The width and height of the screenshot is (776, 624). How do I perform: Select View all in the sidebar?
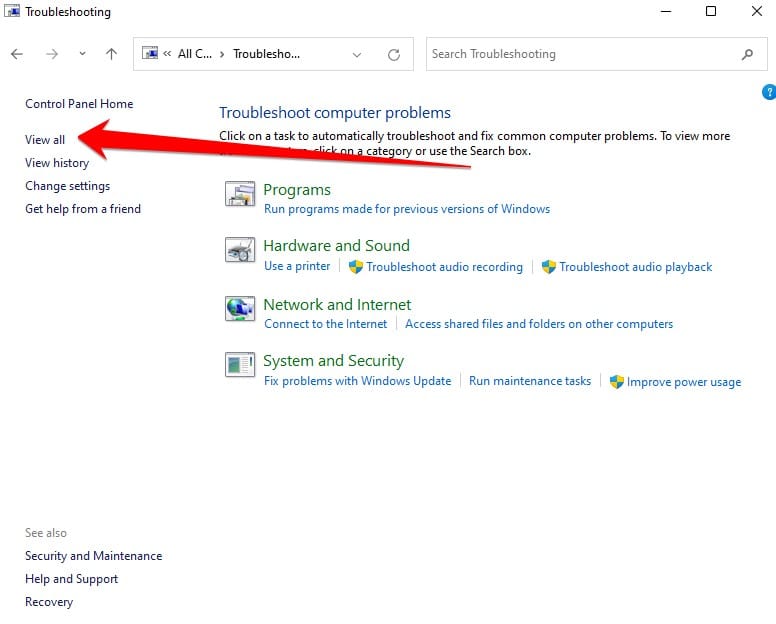point(45,140)
